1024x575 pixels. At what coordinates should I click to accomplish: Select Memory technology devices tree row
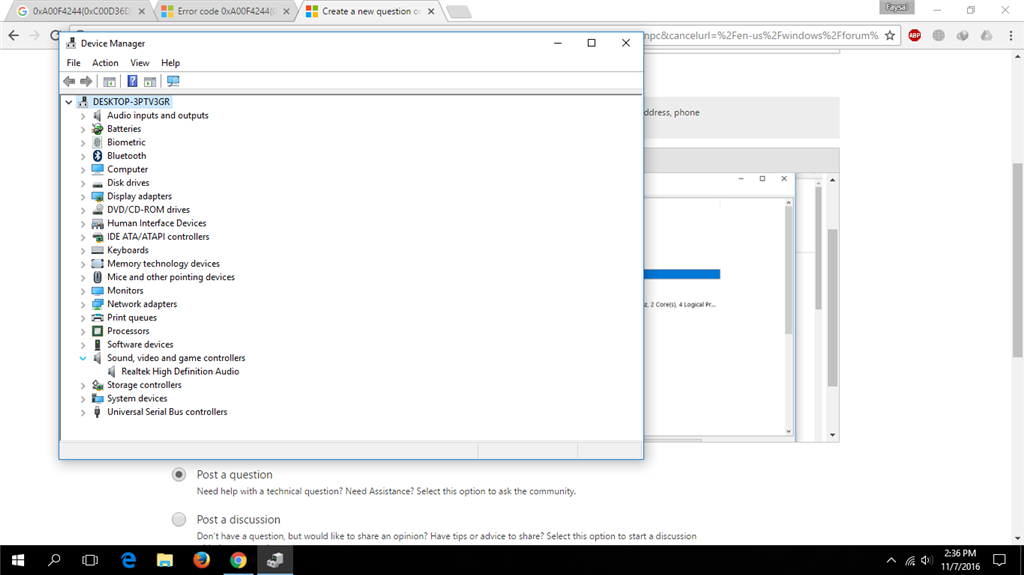click(163, 263)
